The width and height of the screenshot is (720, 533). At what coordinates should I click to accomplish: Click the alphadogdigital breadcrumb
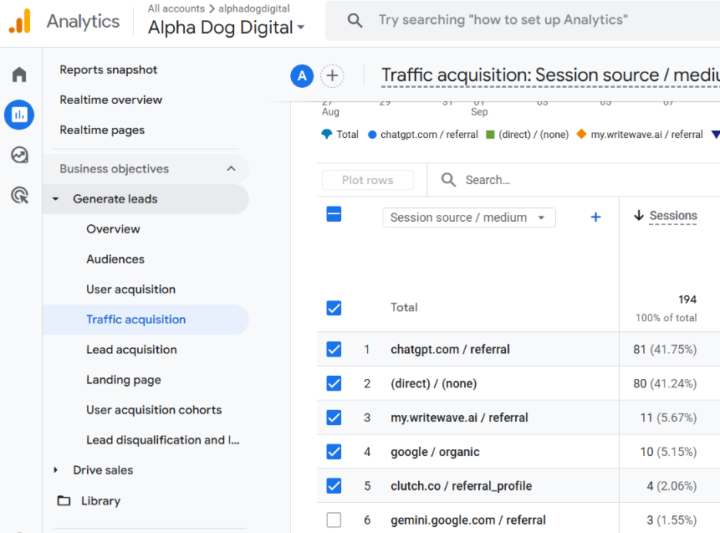[x=254, y=8]
